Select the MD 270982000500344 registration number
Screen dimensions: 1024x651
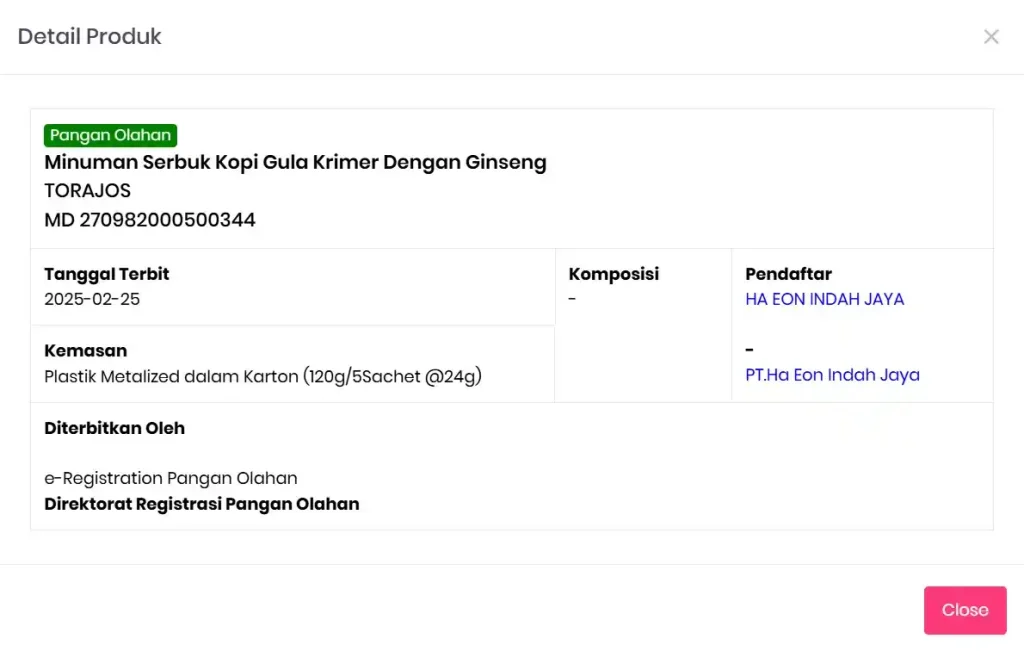pyautogui.click(x=150, y=220)
